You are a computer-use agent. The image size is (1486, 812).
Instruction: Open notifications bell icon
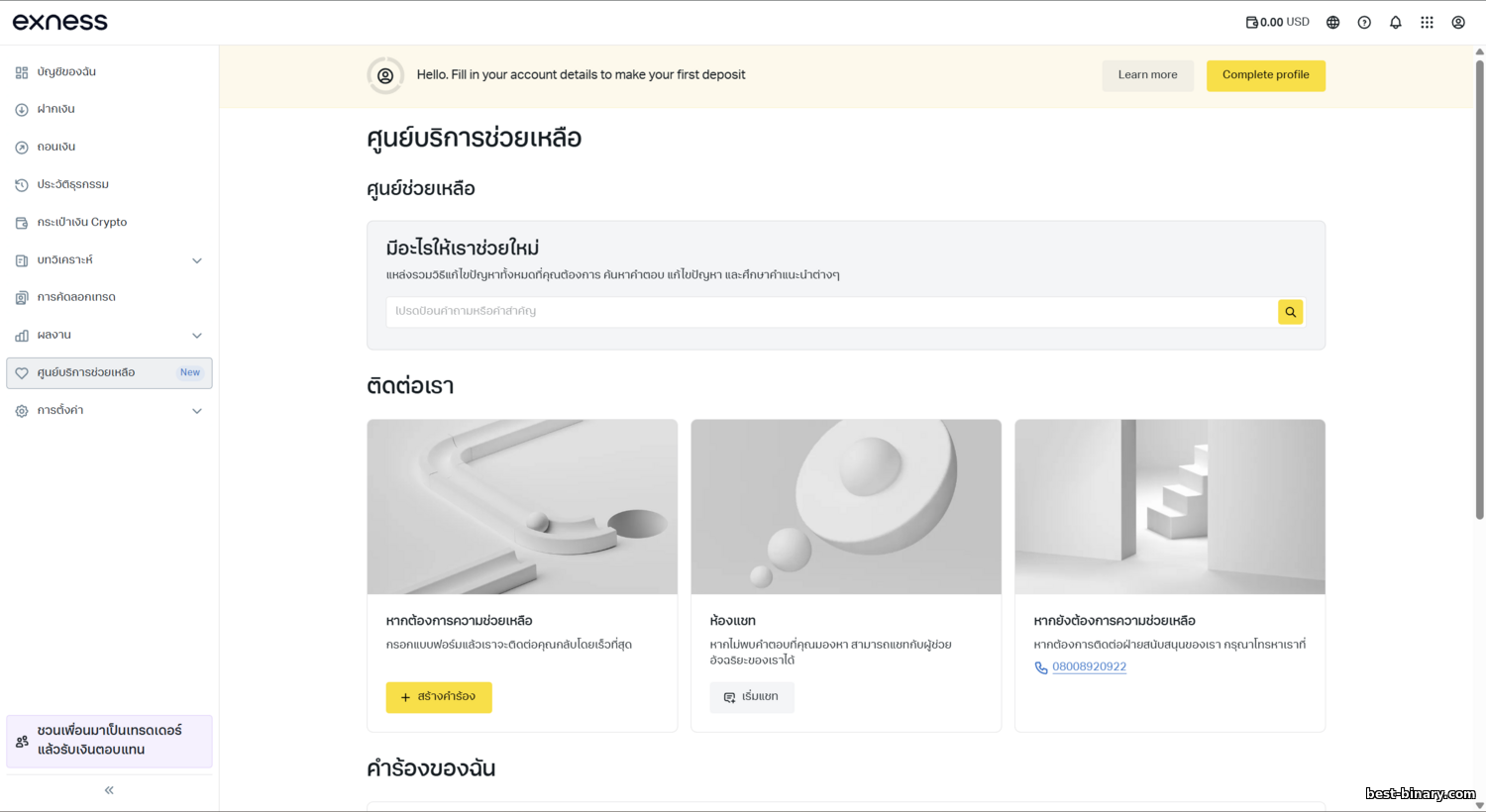pos(1396,23)
